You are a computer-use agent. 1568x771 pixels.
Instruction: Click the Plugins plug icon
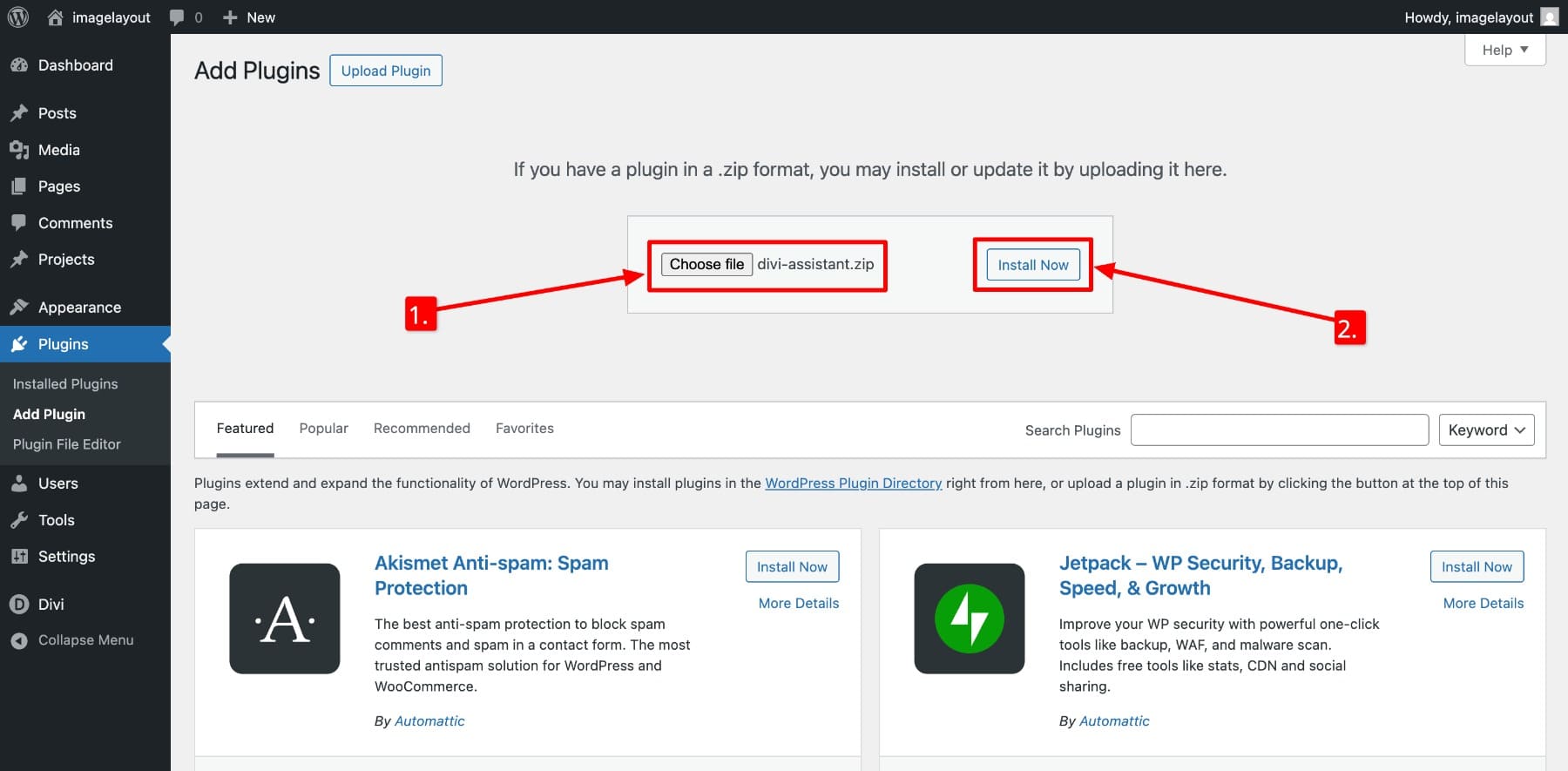[x=19, y=344]
